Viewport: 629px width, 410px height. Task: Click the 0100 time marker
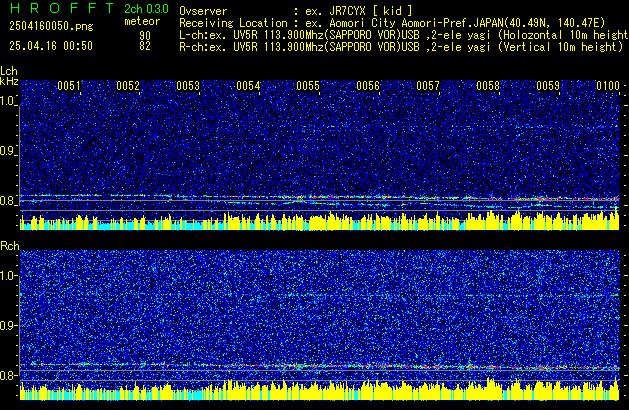(608, 86)
